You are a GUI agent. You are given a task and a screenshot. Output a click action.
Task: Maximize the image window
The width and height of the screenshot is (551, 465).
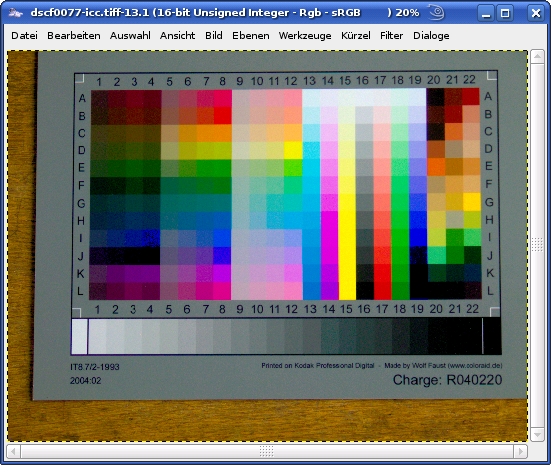[505, 13]
